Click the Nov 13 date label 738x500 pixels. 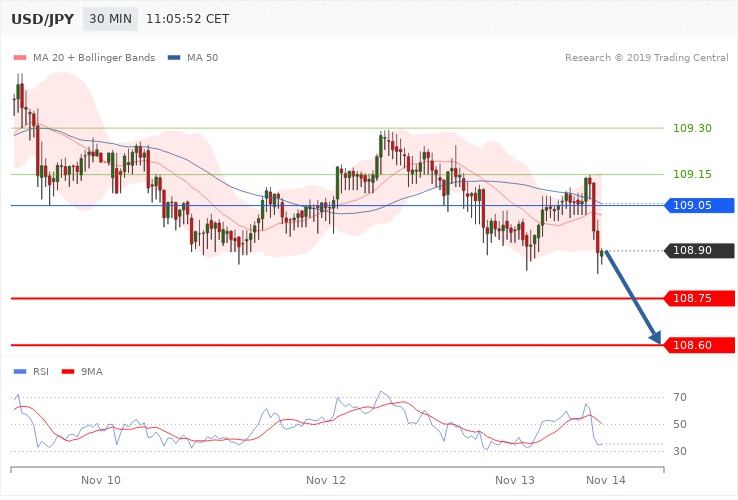pyautogui.click(x=514, y=481)
